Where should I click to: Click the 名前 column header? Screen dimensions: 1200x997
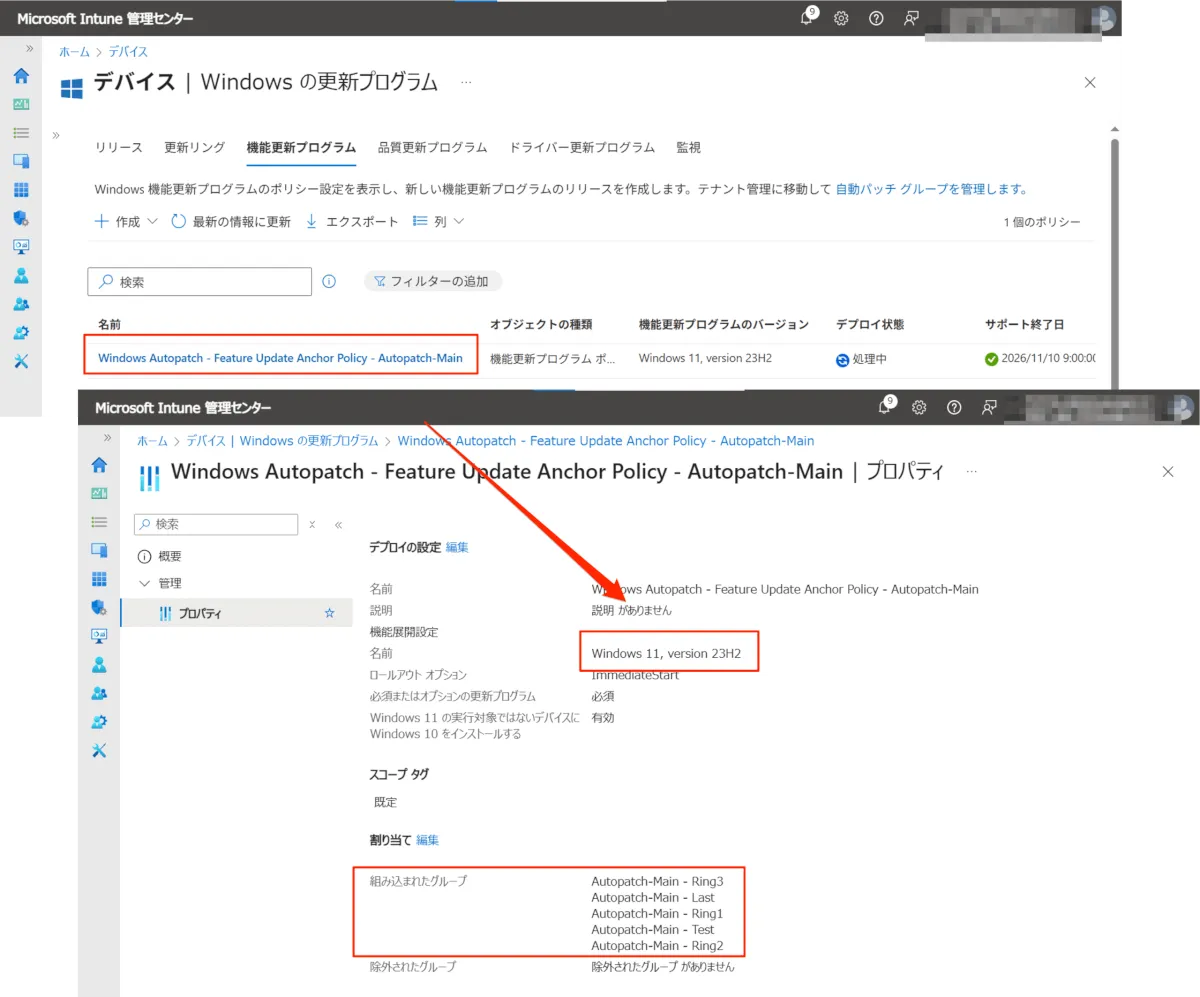pos(109,325)
